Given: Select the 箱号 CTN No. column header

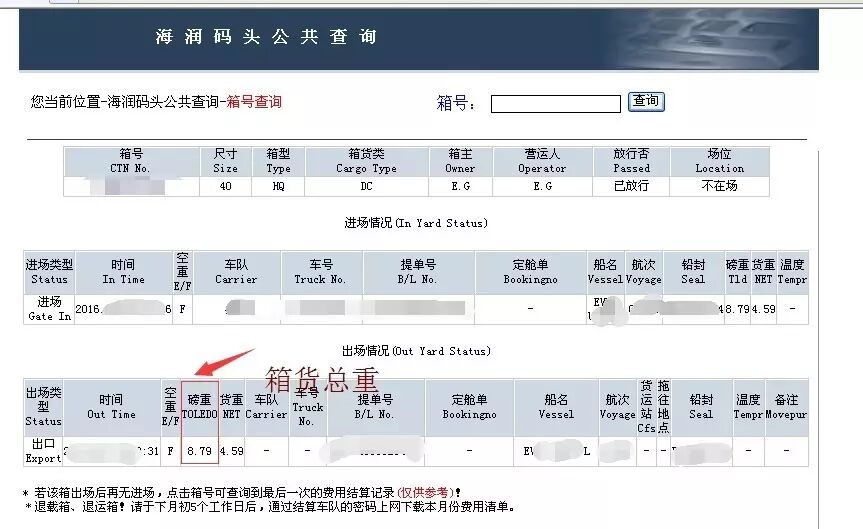Looking at the screenshot, I should (x=131, y=161).
